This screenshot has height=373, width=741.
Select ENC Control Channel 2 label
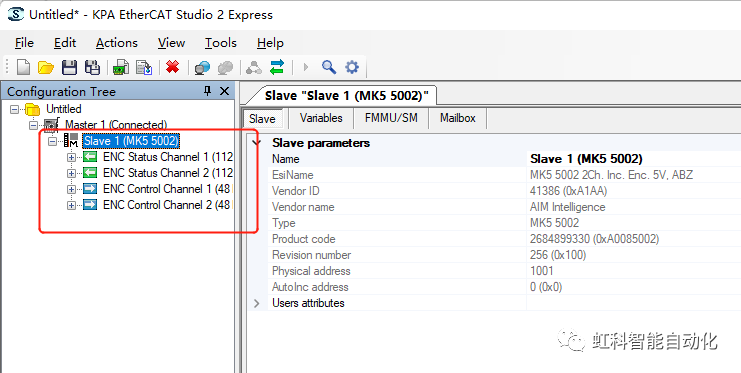166,205
